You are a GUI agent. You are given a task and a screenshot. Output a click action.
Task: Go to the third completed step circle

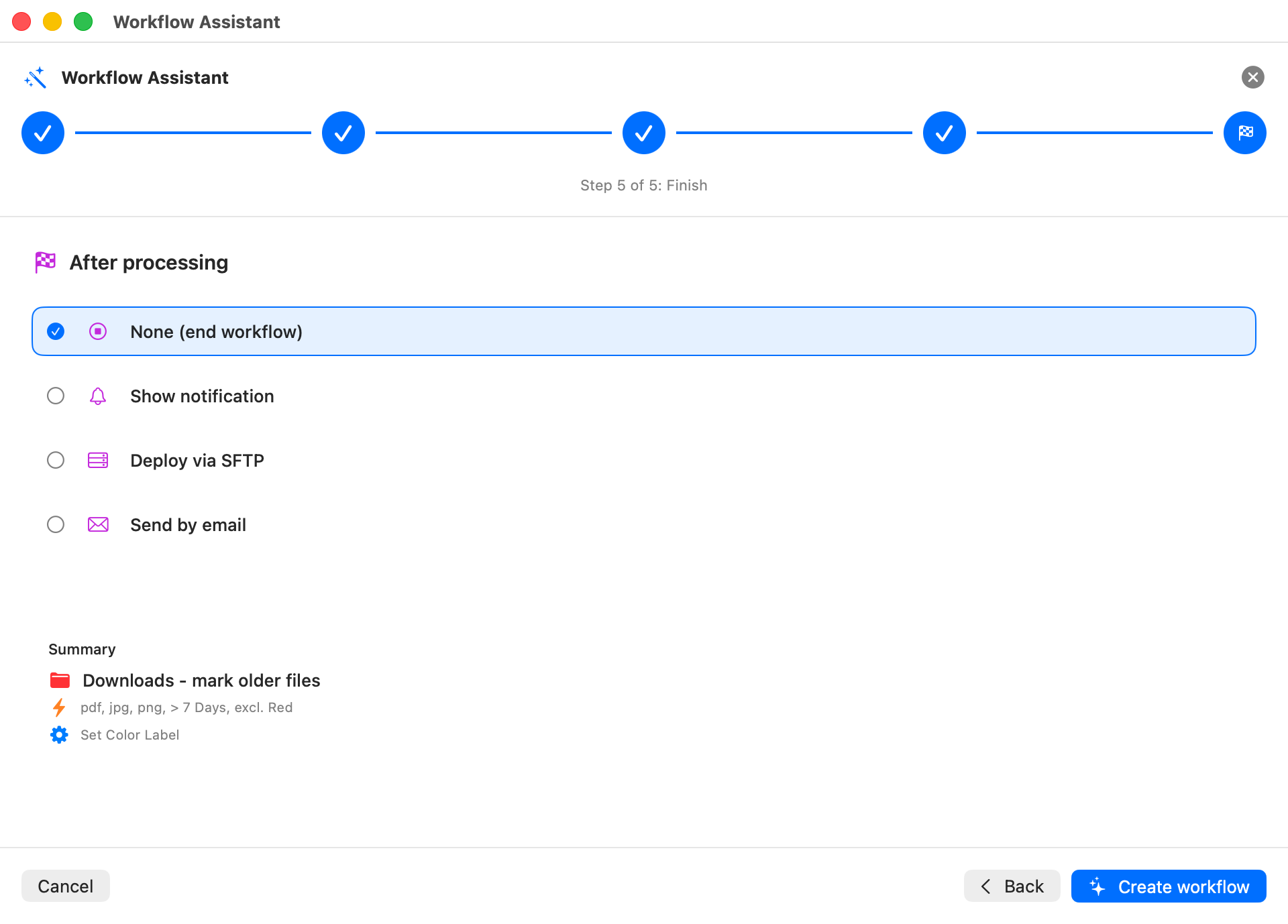pos(644,133)
